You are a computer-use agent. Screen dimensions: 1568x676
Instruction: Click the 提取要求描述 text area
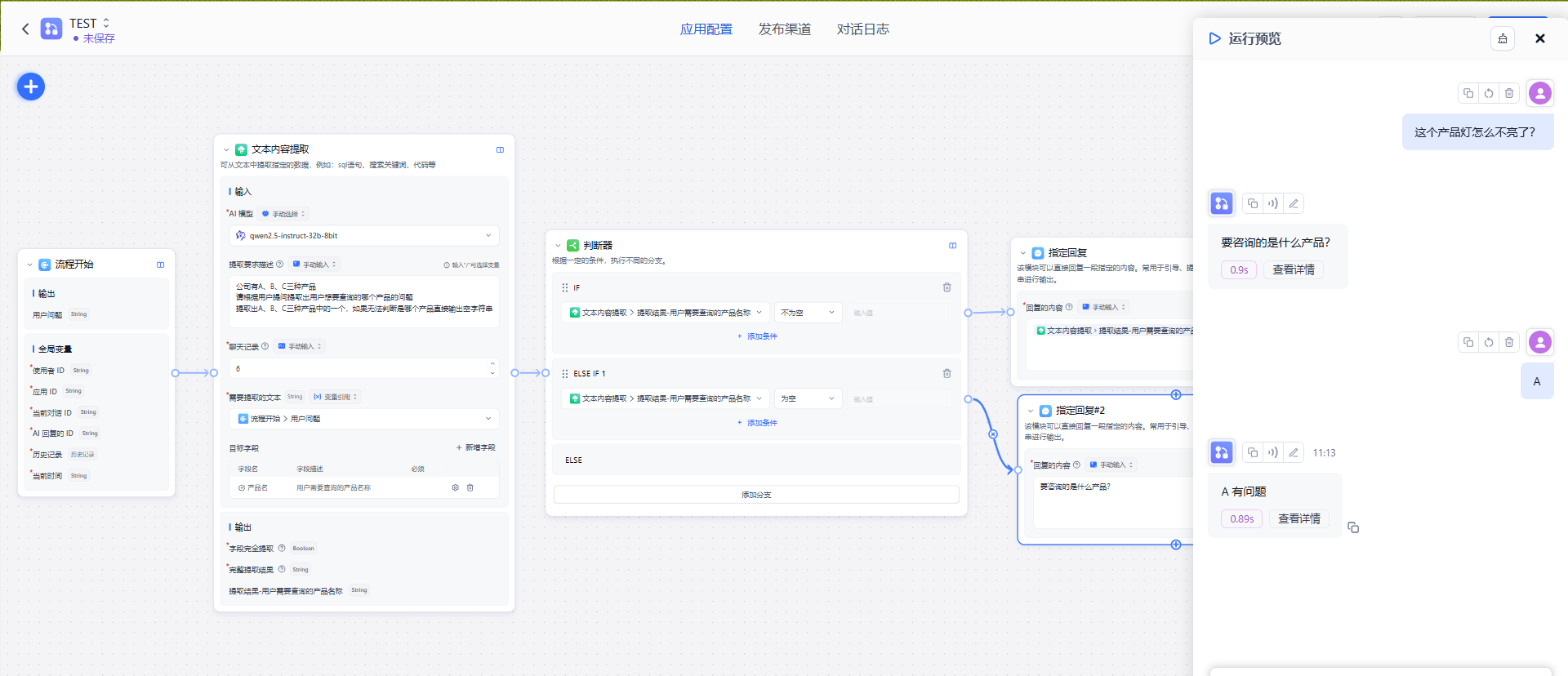click(364, 301)
